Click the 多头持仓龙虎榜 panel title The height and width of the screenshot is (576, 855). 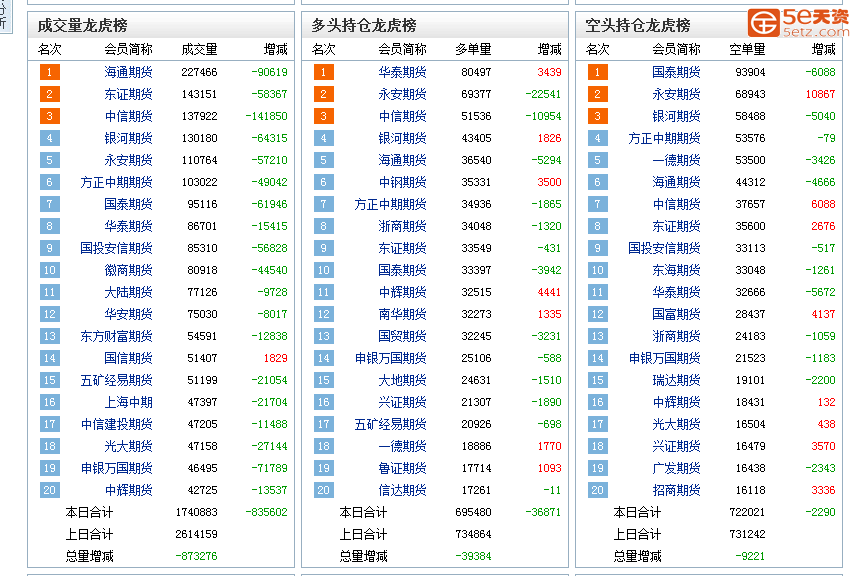364,25
